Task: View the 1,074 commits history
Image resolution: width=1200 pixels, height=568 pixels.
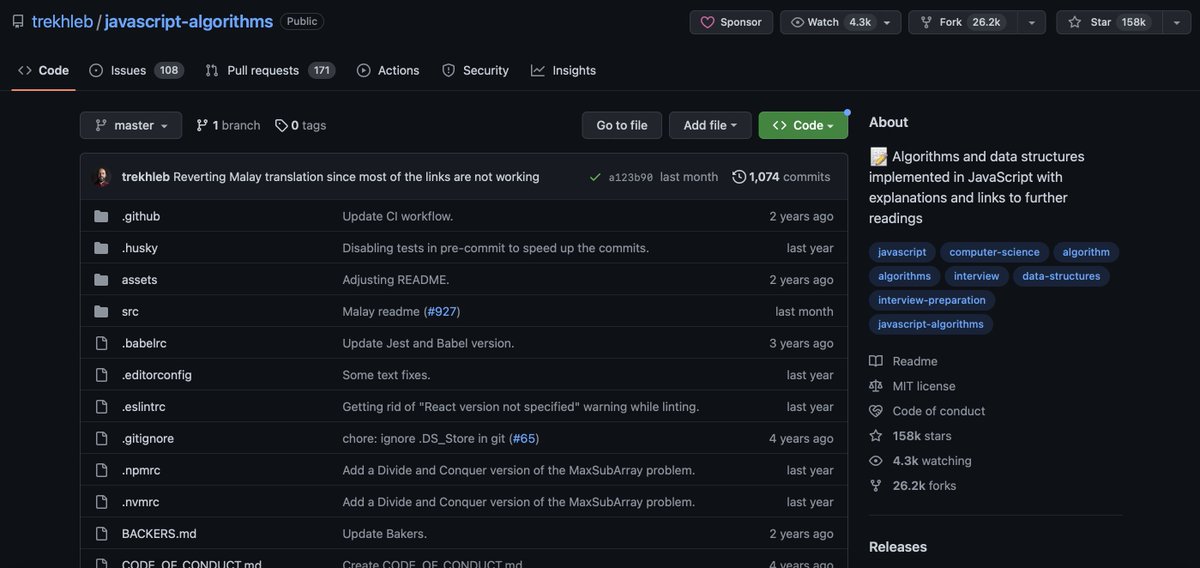Action: 781,177
